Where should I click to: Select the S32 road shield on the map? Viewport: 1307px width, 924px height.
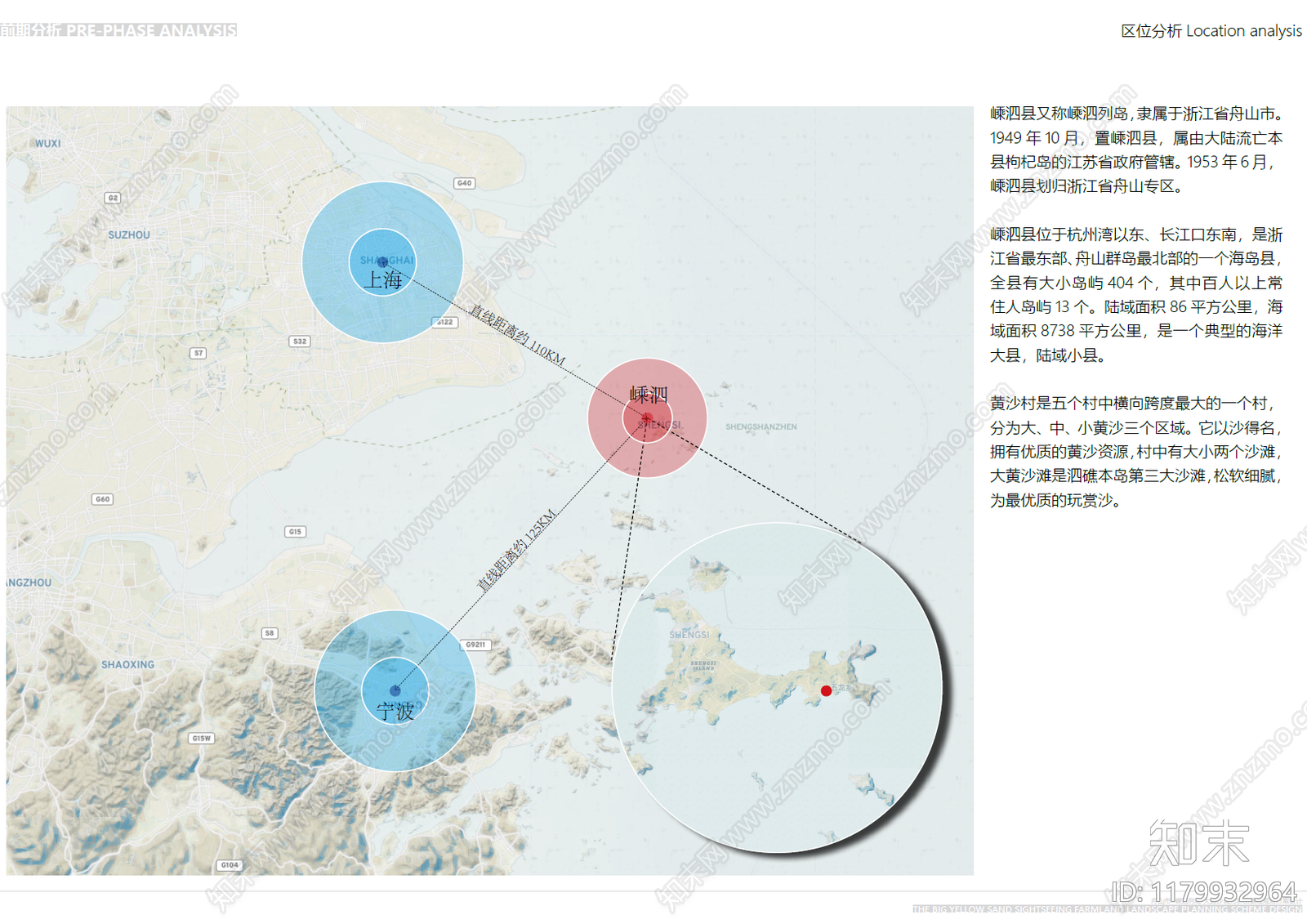(x=300, y=341)
